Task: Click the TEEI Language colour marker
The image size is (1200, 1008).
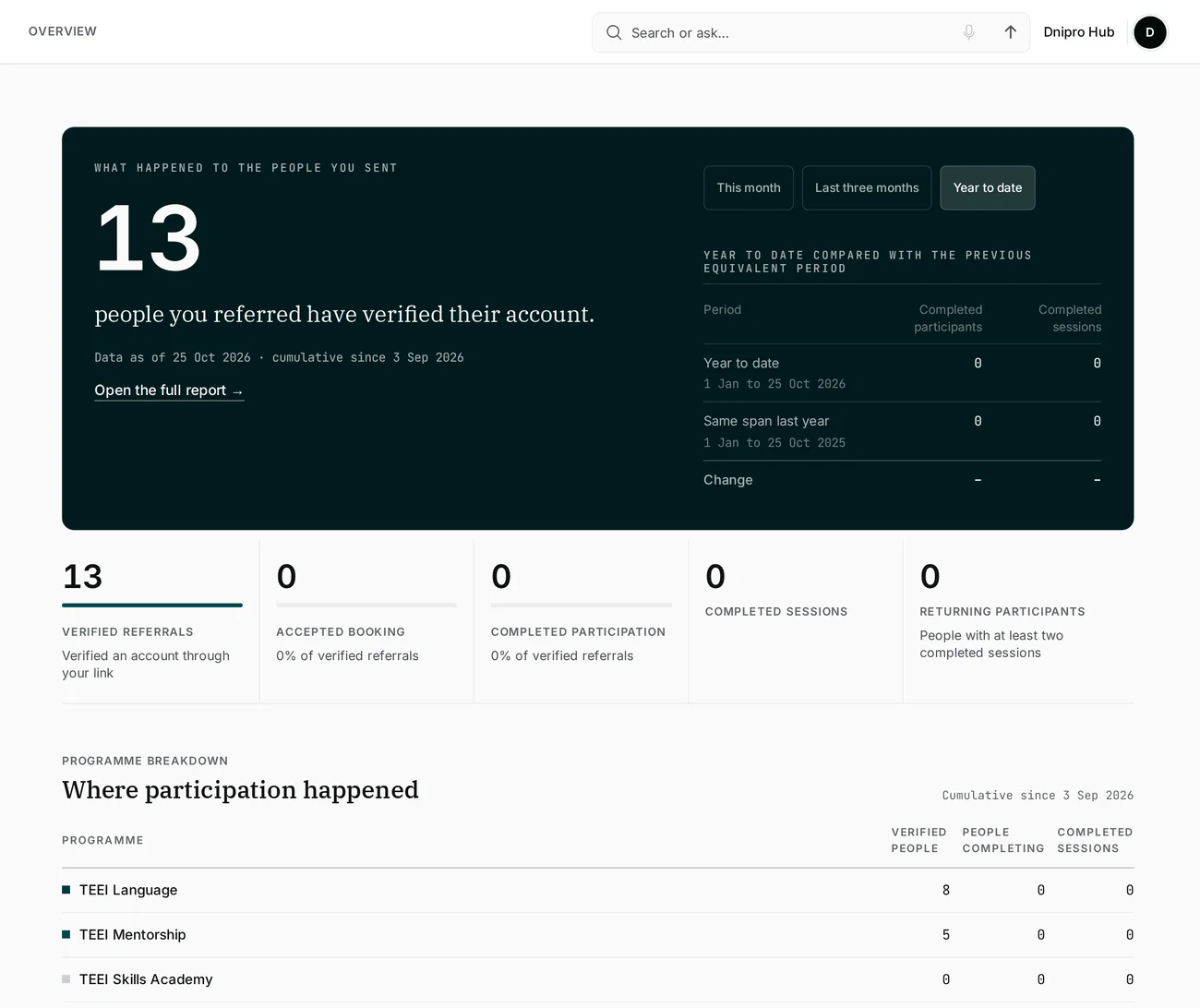Action: (66, 890)
